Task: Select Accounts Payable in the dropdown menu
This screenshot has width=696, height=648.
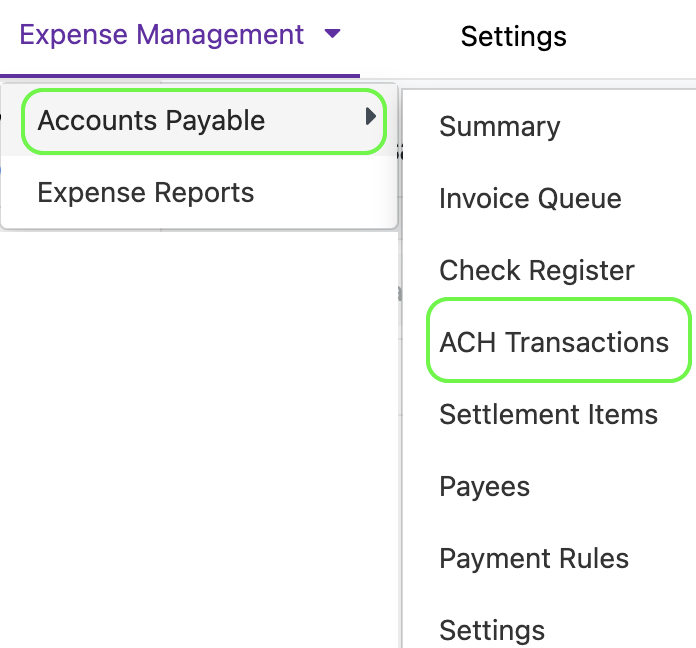Action: (x=151, y=121)
